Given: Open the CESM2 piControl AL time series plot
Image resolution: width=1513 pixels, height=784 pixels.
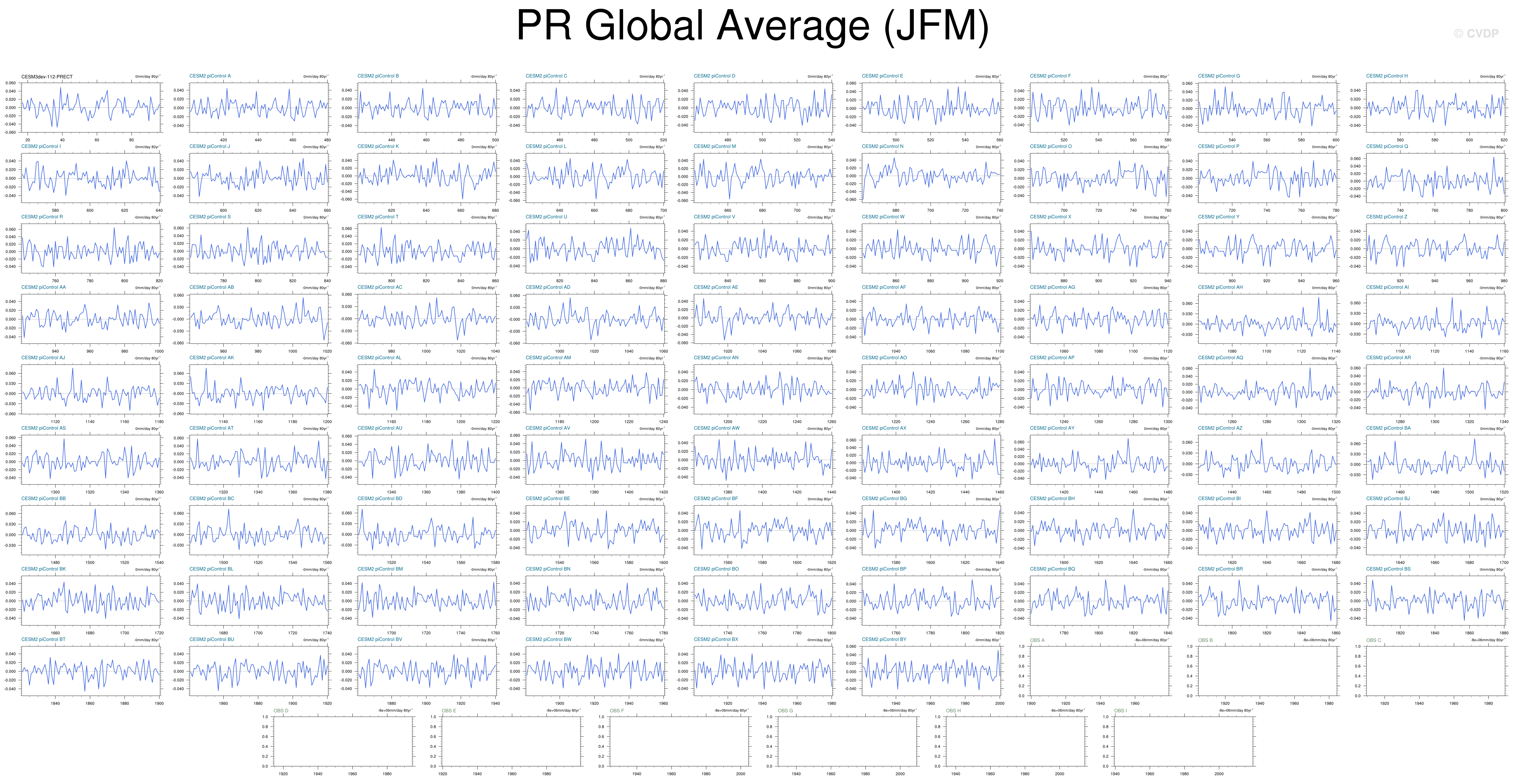Looking at the screenshot, I should click(x=427, y=389).
